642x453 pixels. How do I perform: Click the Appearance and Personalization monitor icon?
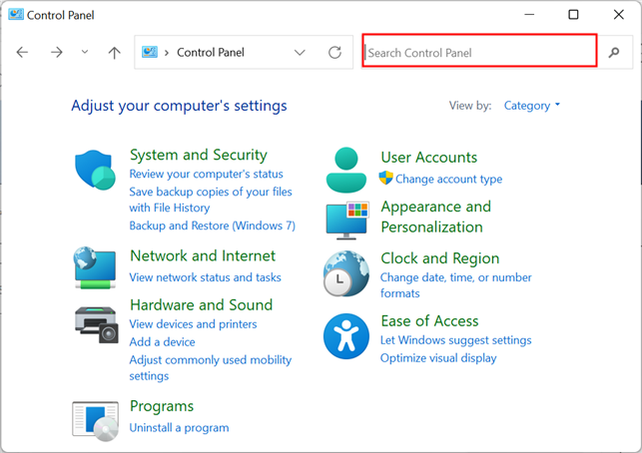[x=347, y=219]
